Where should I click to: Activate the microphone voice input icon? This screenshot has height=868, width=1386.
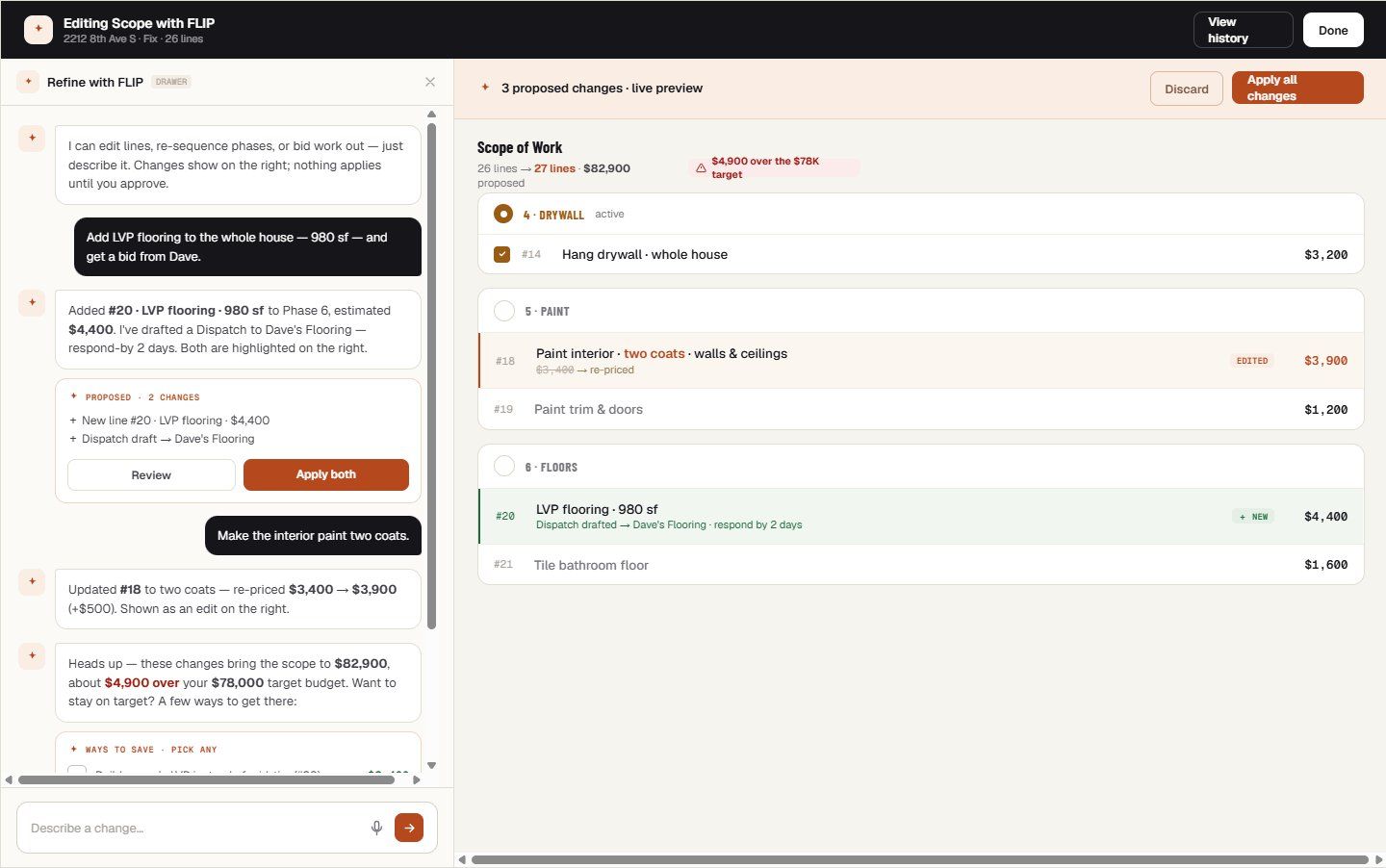376,828
